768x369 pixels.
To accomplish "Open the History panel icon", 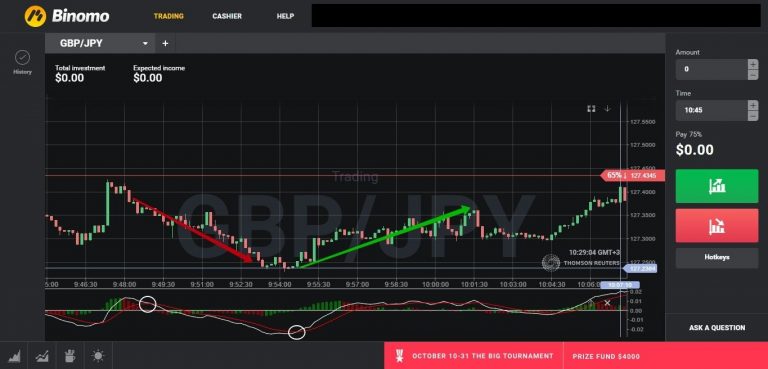I will click(23, 58).
